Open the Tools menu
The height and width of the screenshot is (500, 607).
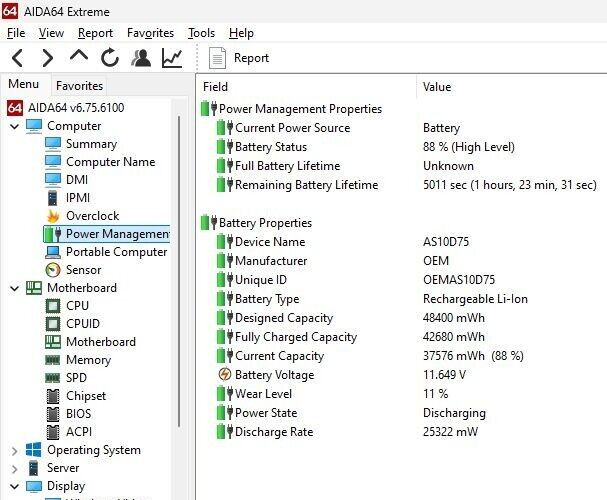pyautogui.click(x=201, y=33)
